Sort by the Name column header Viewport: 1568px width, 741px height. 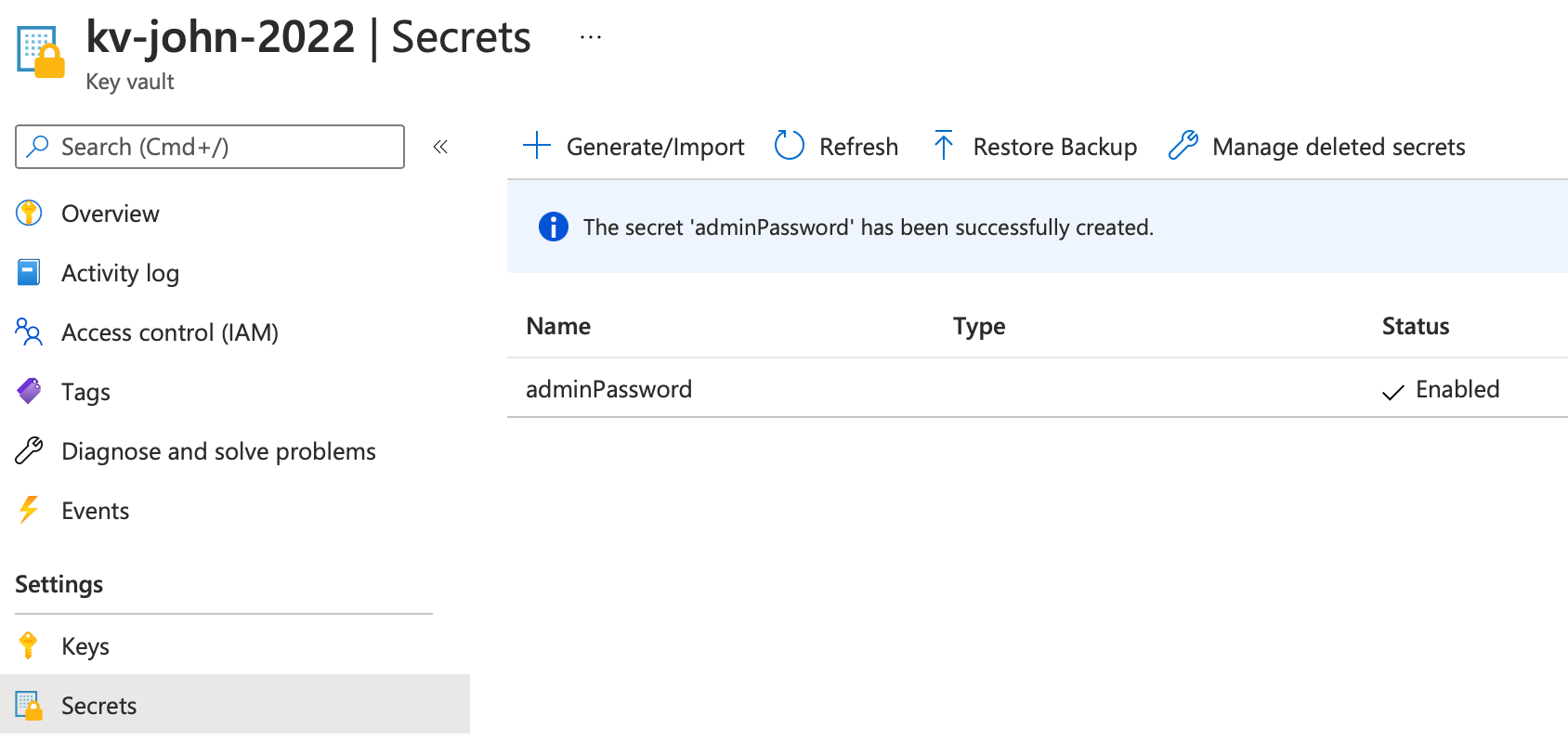(558, 326)
